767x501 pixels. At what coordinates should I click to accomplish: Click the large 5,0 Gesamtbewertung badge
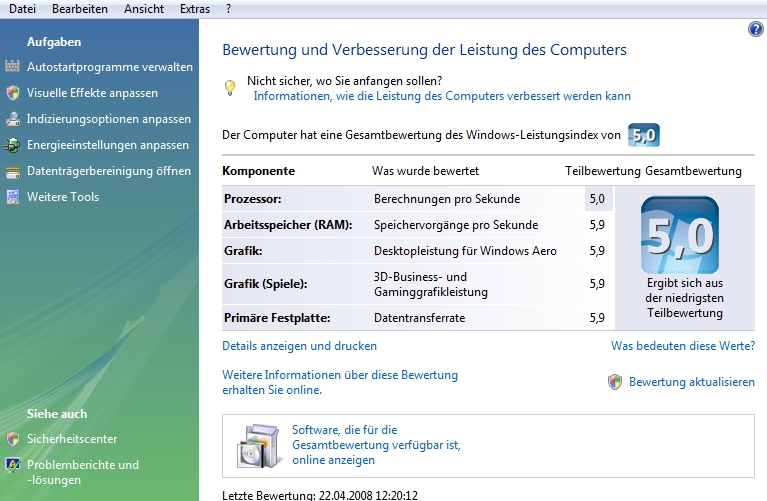[x=680, y=235]
